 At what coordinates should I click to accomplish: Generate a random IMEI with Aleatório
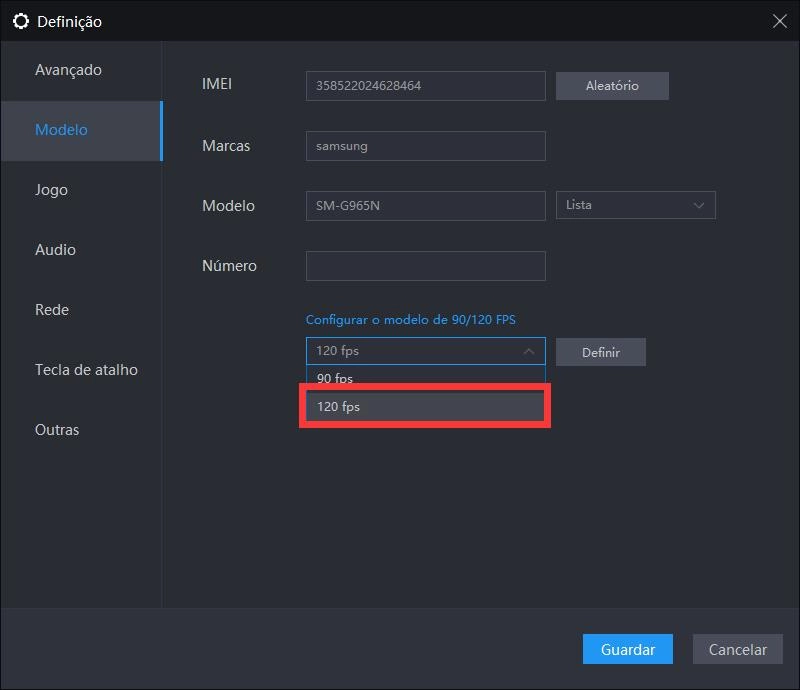pos(611,86)
